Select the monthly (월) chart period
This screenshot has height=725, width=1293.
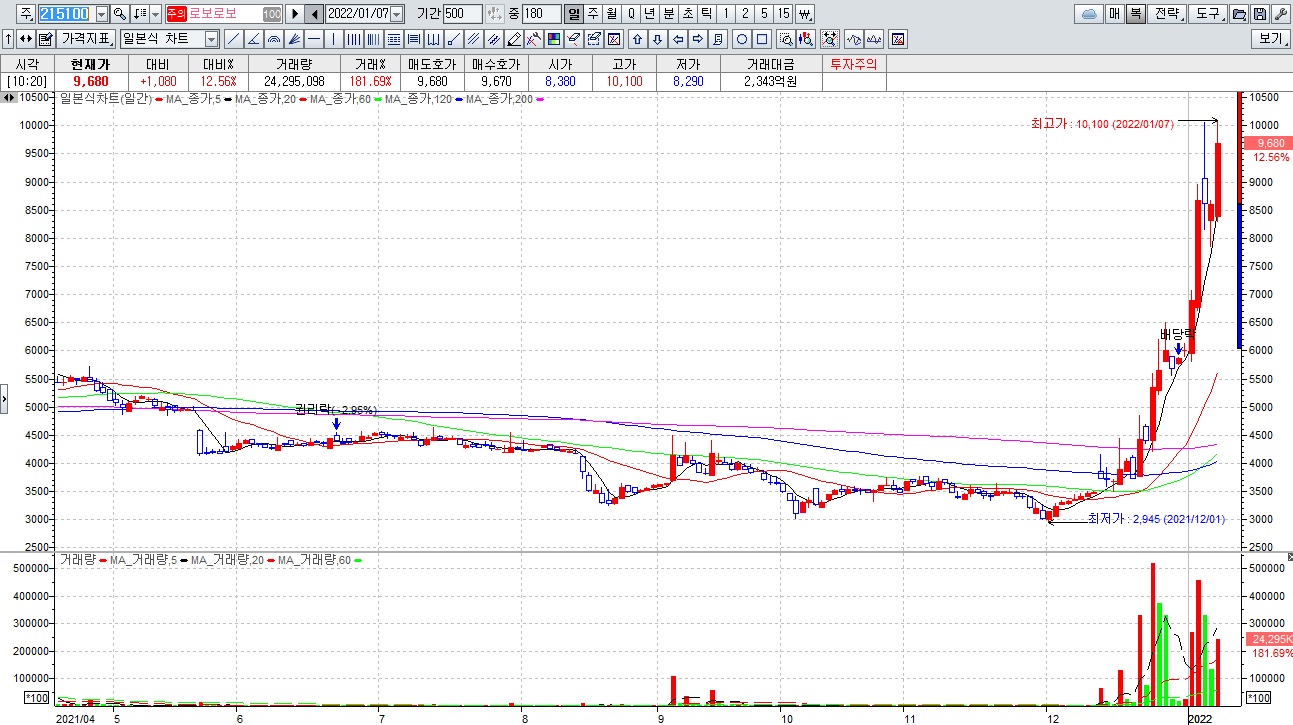pos(612,14)
